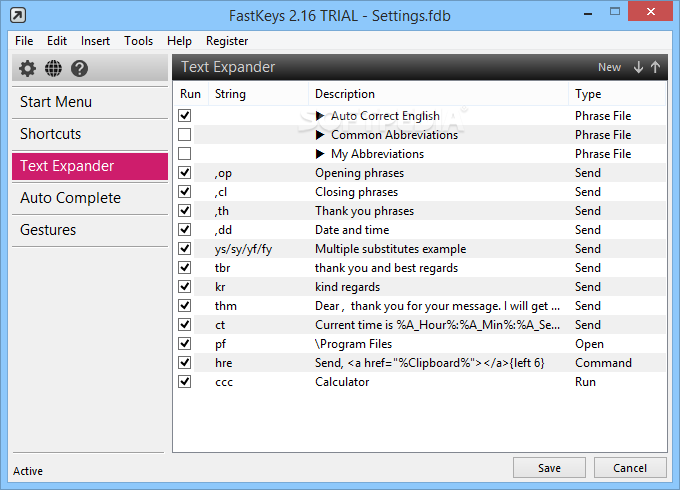Screen dimensions: 680x490
Task: Toggle Run checkbox for ,dd entry
Action: [x=185, y=229]
